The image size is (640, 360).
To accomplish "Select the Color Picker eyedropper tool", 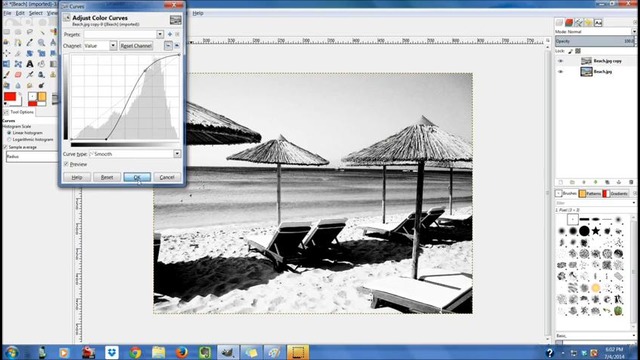I will (x=30, y=42).
